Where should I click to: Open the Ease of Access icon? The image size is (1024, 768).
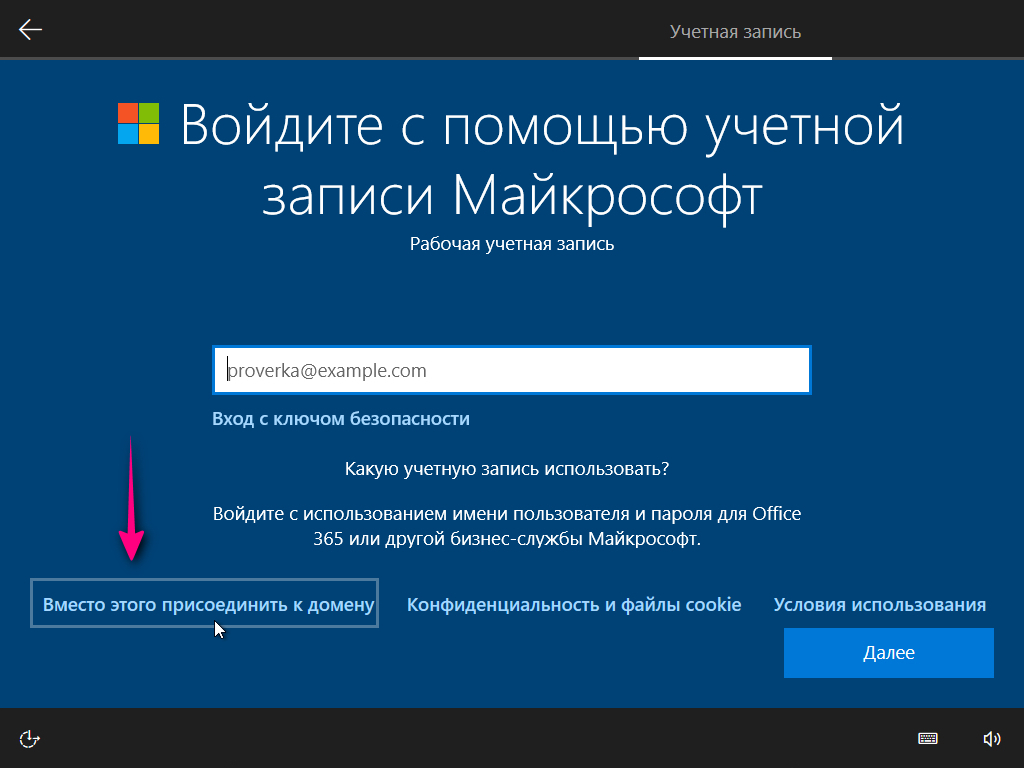click(31, 739)
